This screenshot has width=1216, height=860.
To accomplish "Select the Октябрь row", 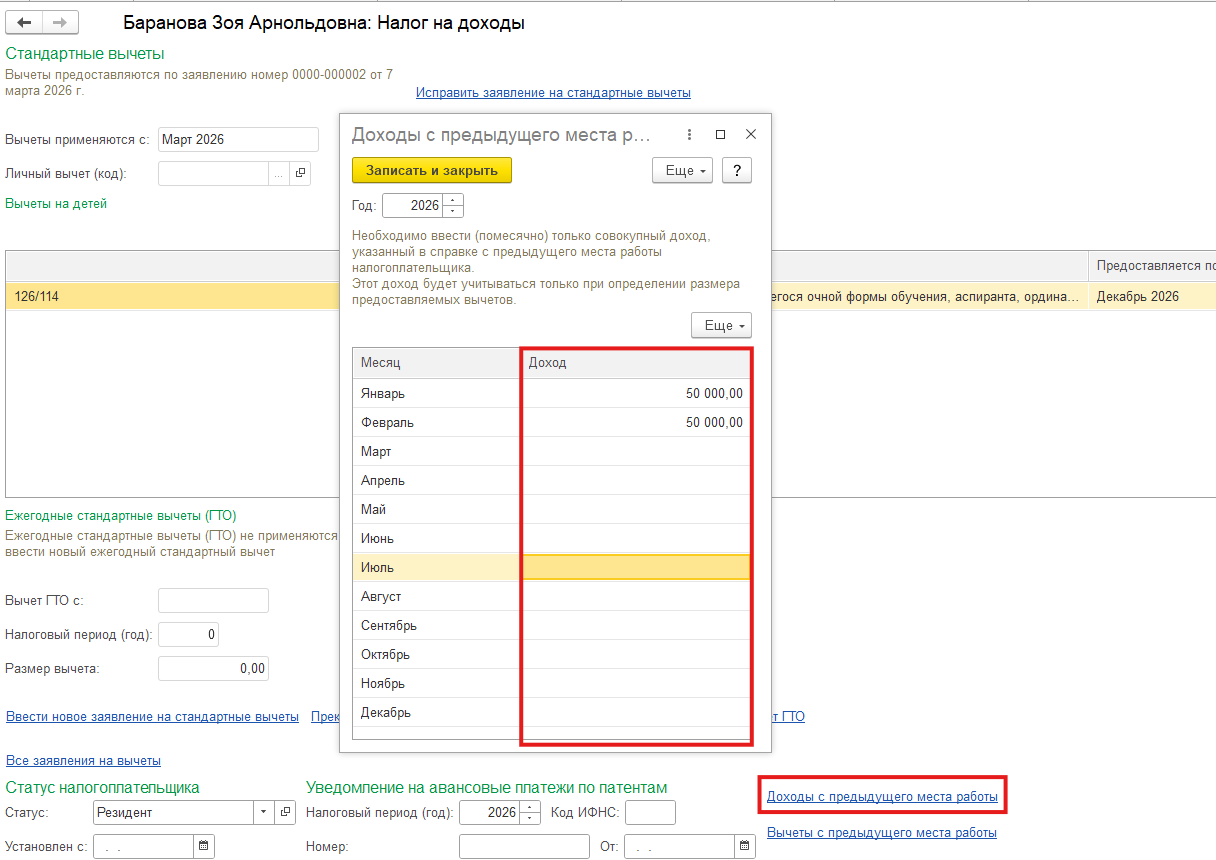I will (552, 654).
